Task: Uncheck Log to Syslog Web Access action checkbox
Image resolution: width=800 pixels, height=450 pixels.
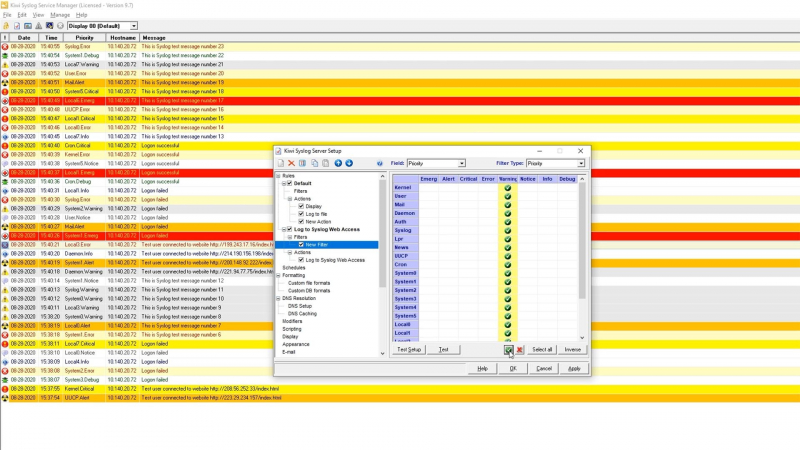Action: (301, 260)
